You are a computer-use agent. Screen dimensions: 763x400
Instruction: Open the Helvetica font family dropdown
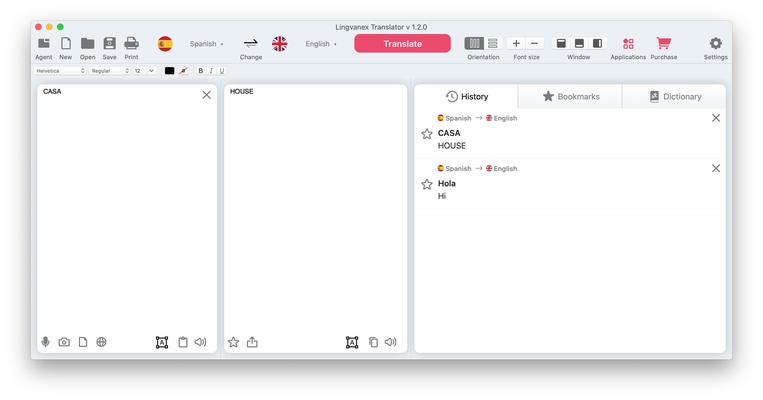(60, 71)
